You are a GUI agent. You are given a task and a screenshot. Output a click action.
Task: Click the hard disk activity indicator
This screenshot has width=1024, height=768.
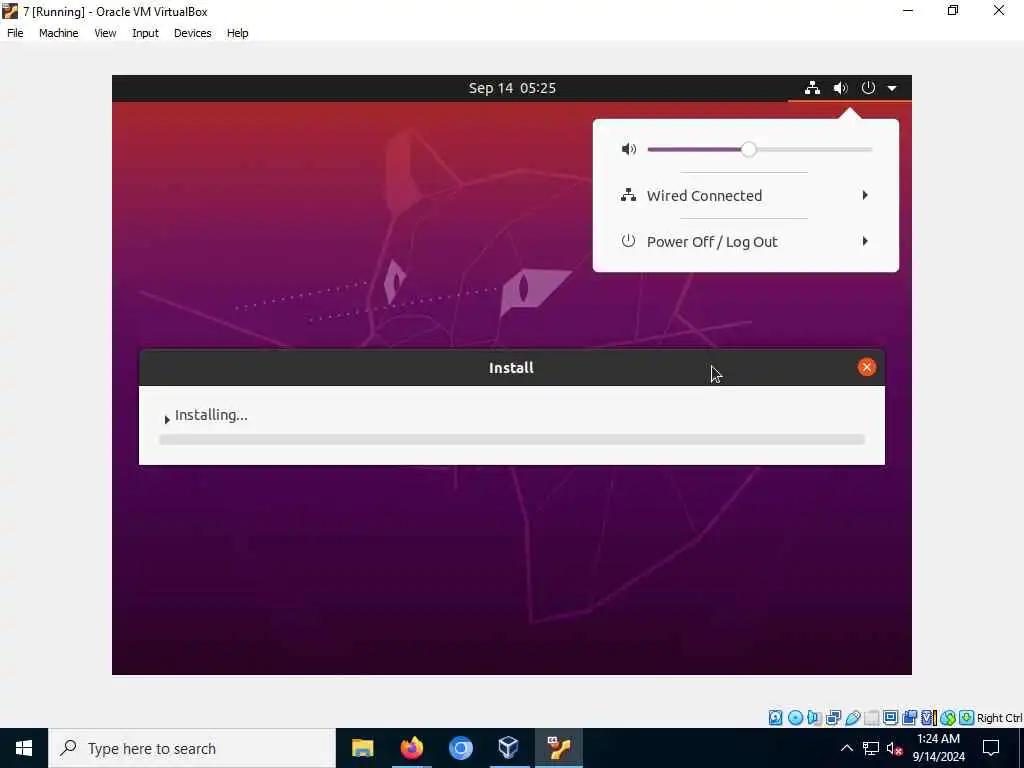pyautogui.click(x=775, y=718)
